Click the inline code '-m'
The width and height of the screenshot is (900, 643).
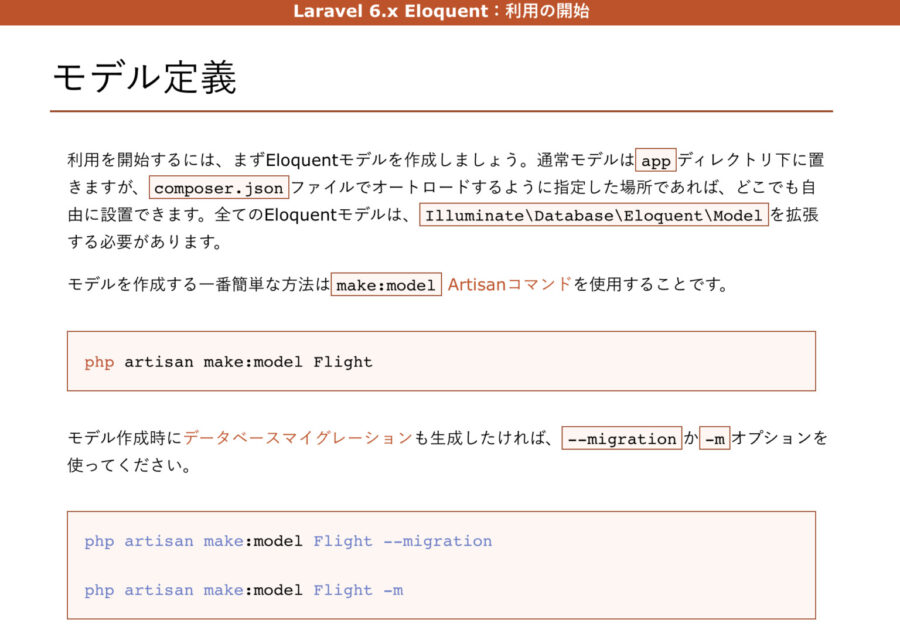point(715,438)
